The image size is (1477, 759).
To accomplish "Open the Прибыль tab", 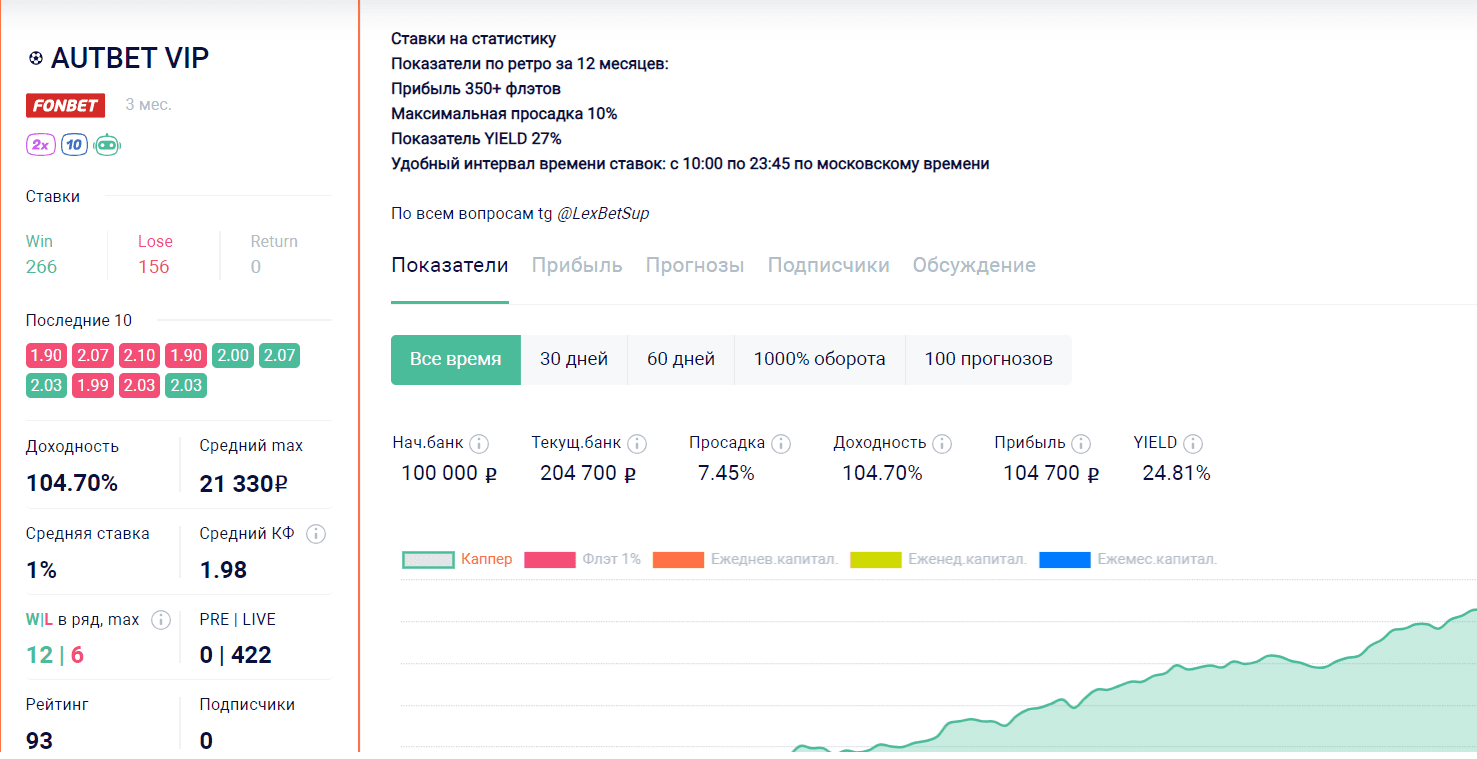I will coord(577,266).
